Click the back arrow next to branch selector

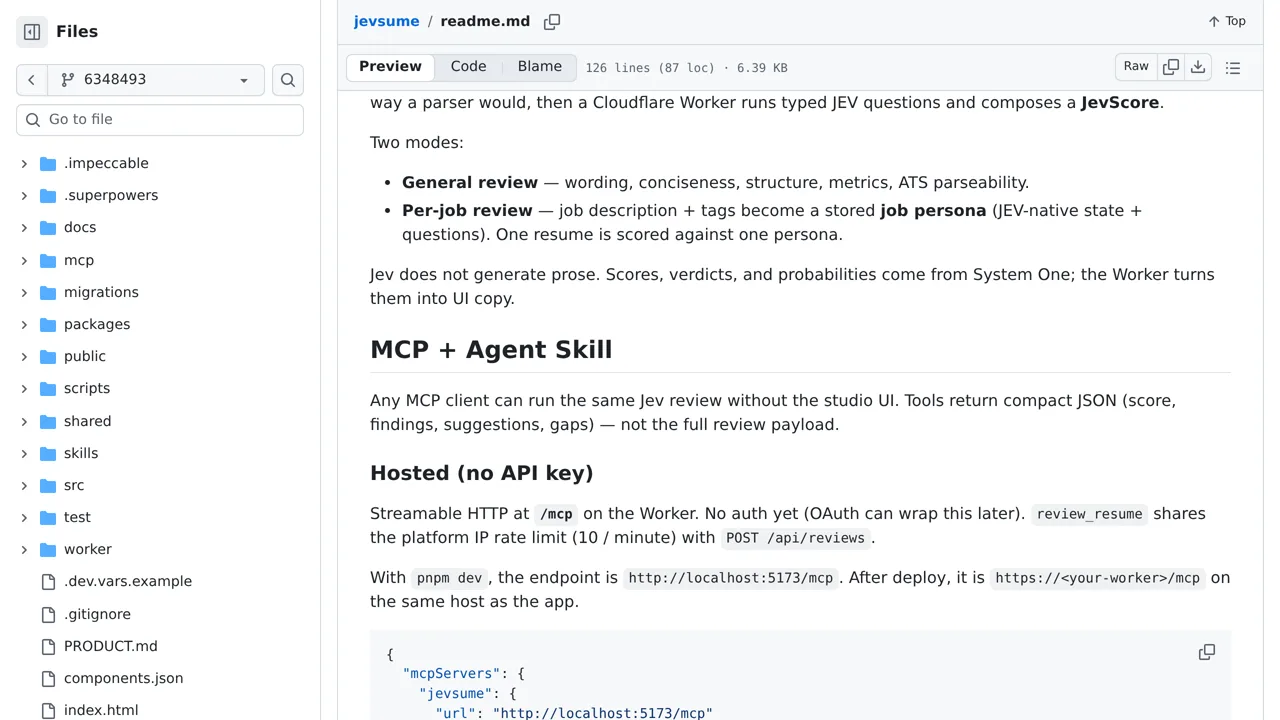(31, 80)
